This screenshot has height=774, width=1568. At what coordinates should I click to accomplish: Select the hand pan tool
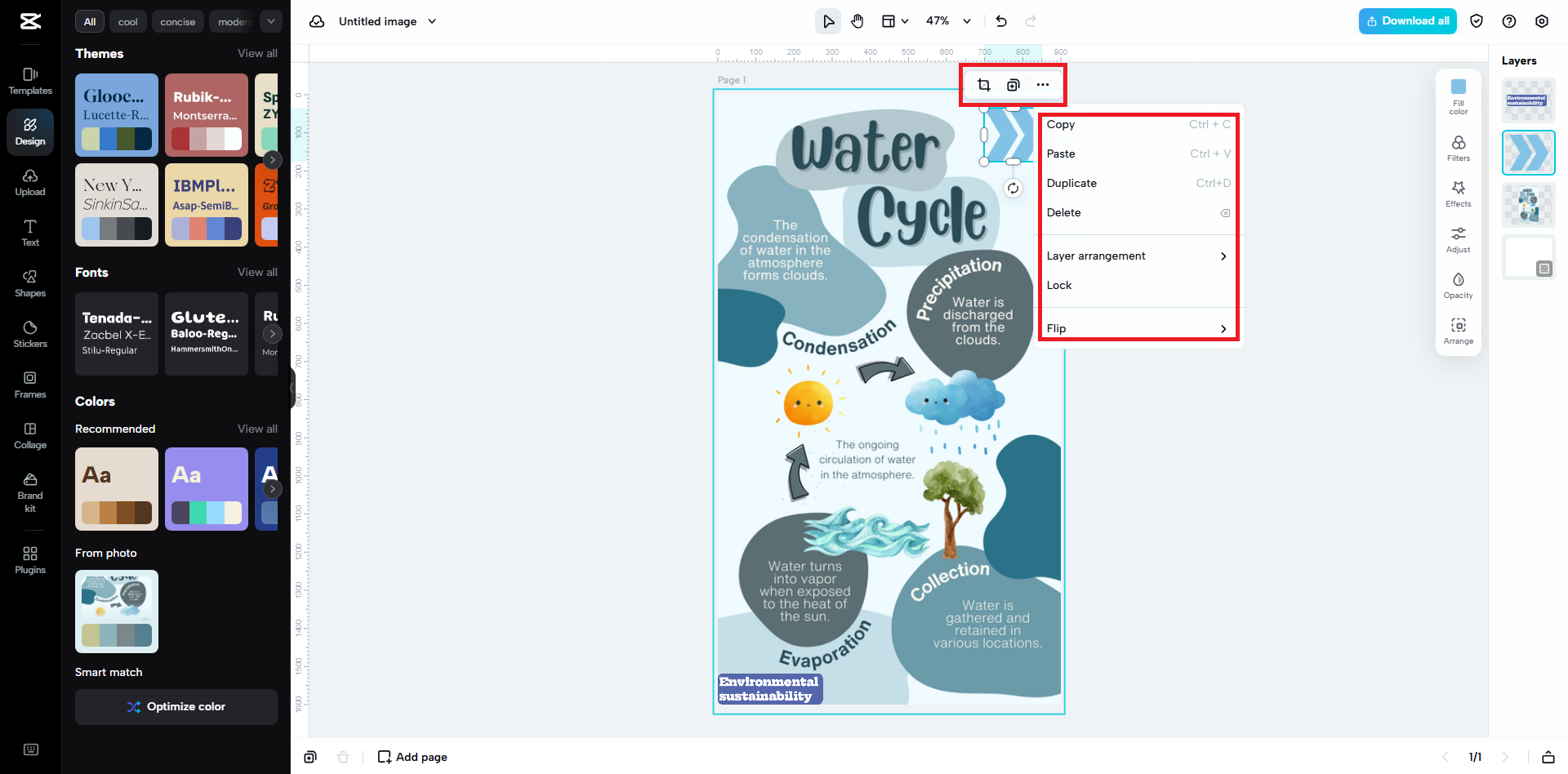coord(857,21)
